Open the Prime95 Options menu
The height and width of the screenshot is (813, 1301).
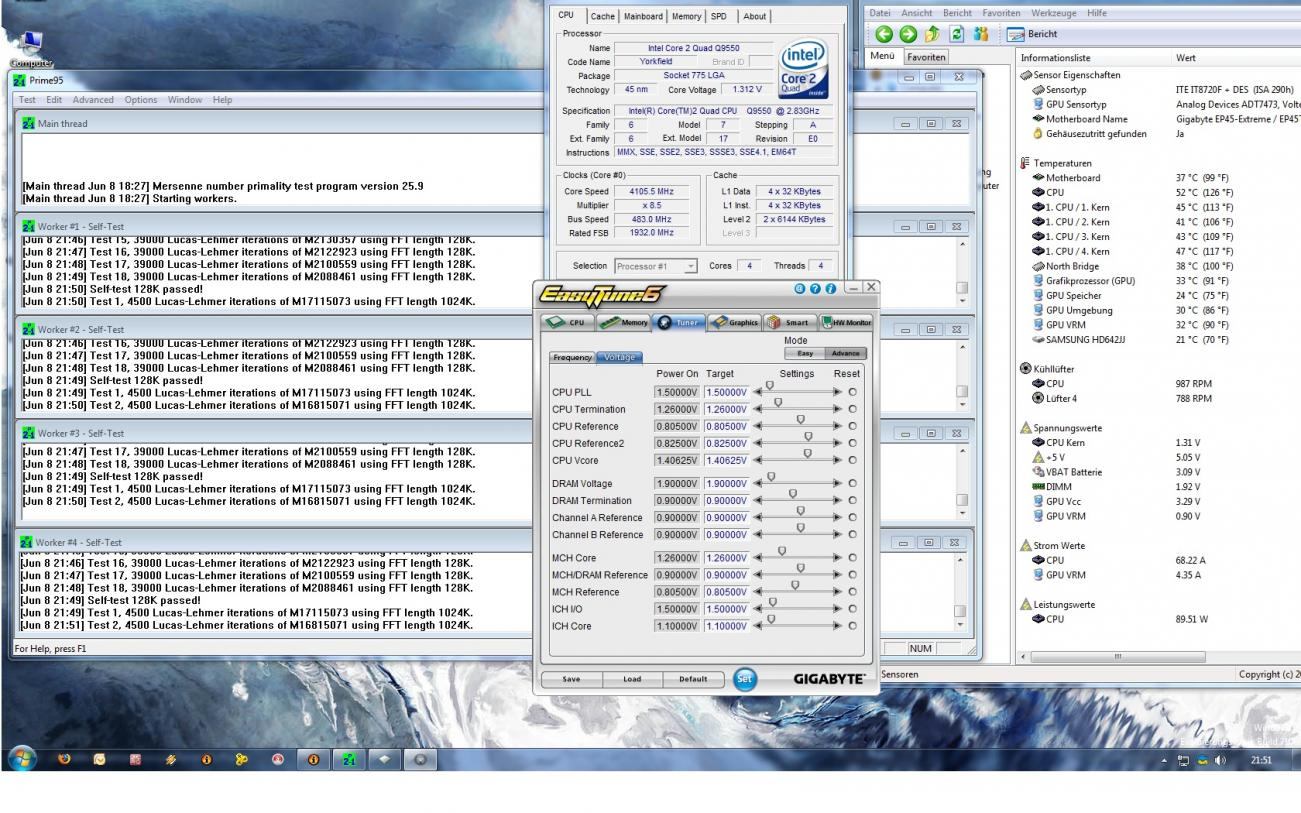coord(141,100)
